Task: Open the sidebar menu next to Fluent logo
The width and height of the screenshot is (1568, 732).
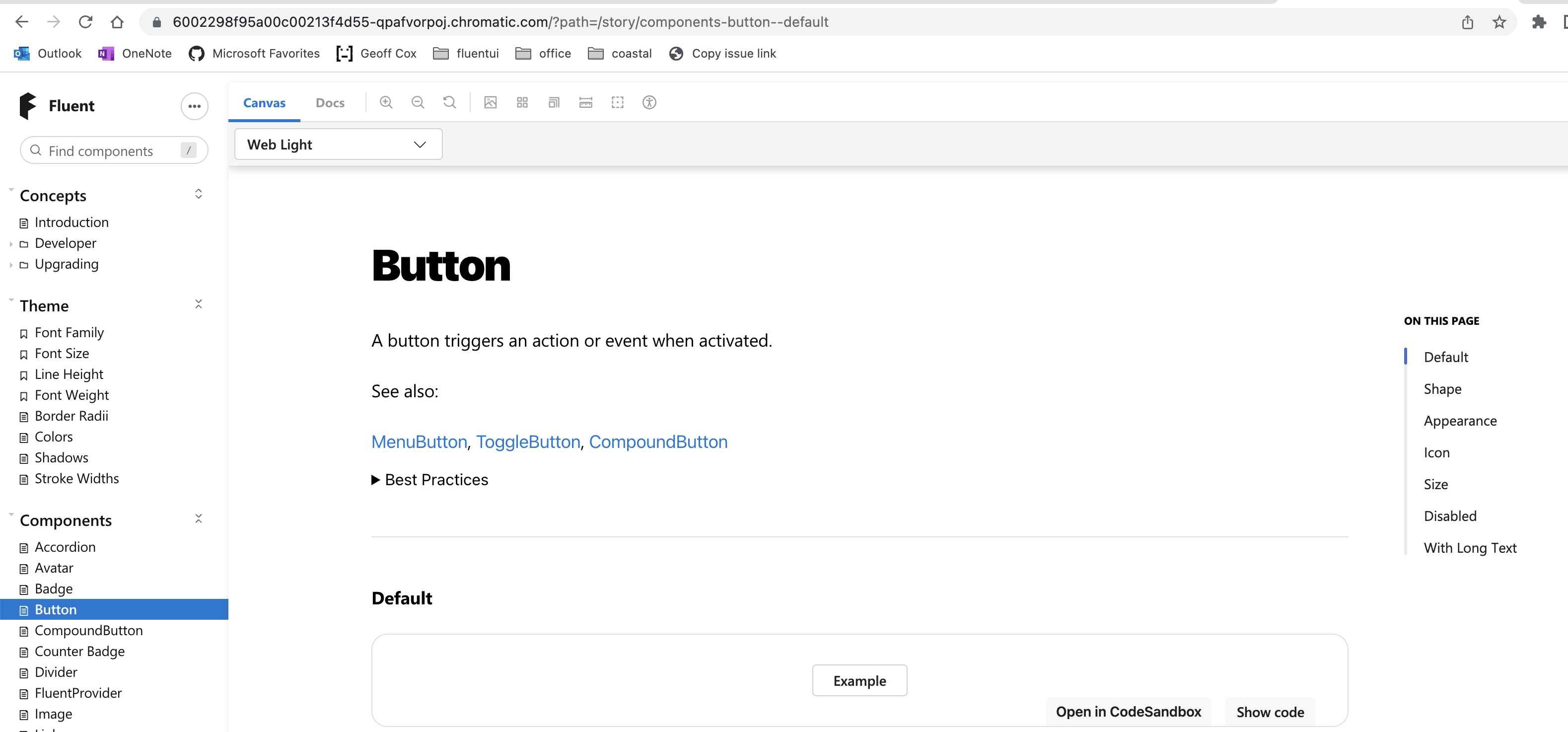Action: pos(194,106)
